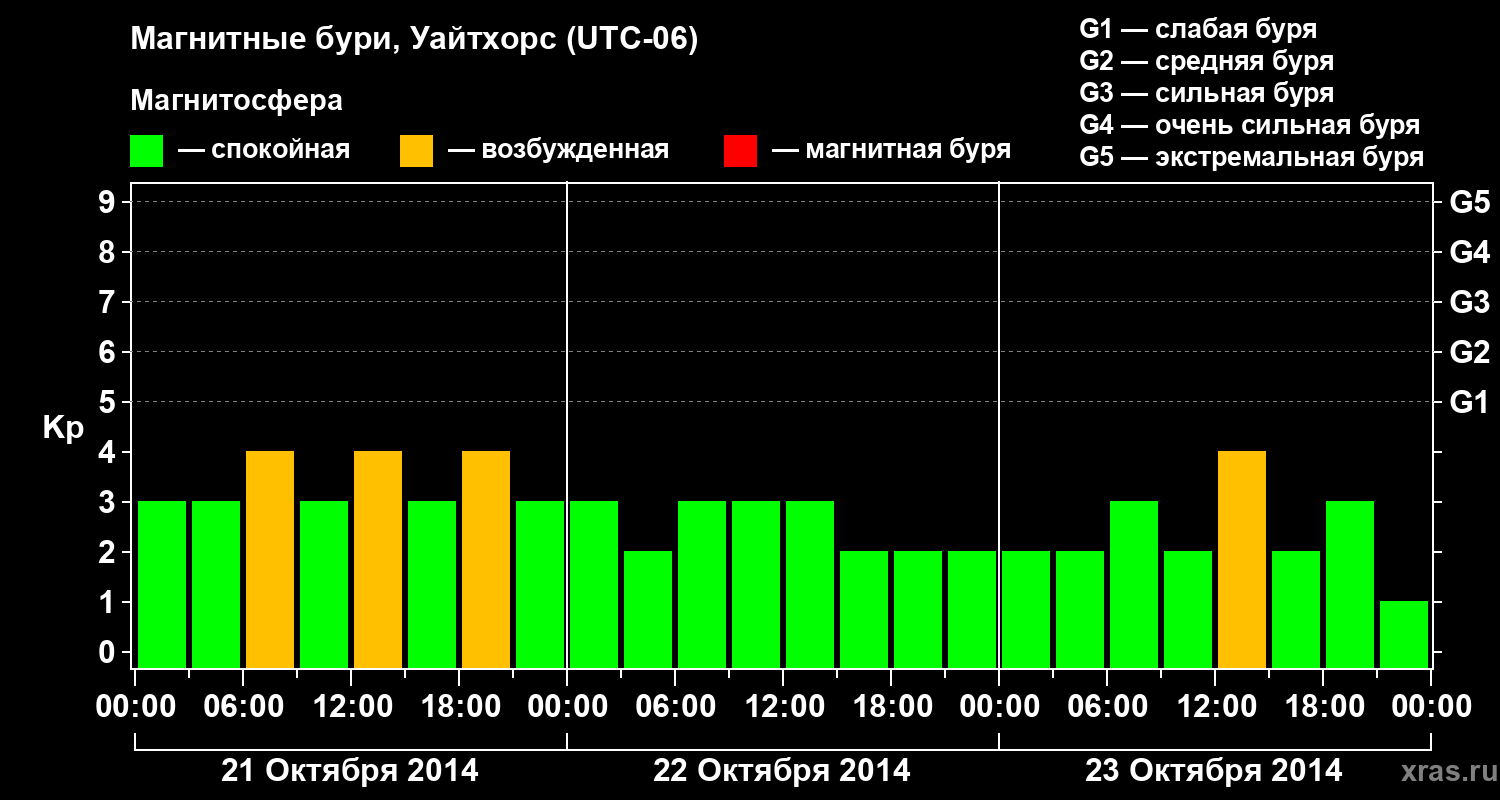Click the green 21:00–00:00 bar on 21 October
Image resolution: width=1500 pixels, height=800 pixels.
point(540,584)
